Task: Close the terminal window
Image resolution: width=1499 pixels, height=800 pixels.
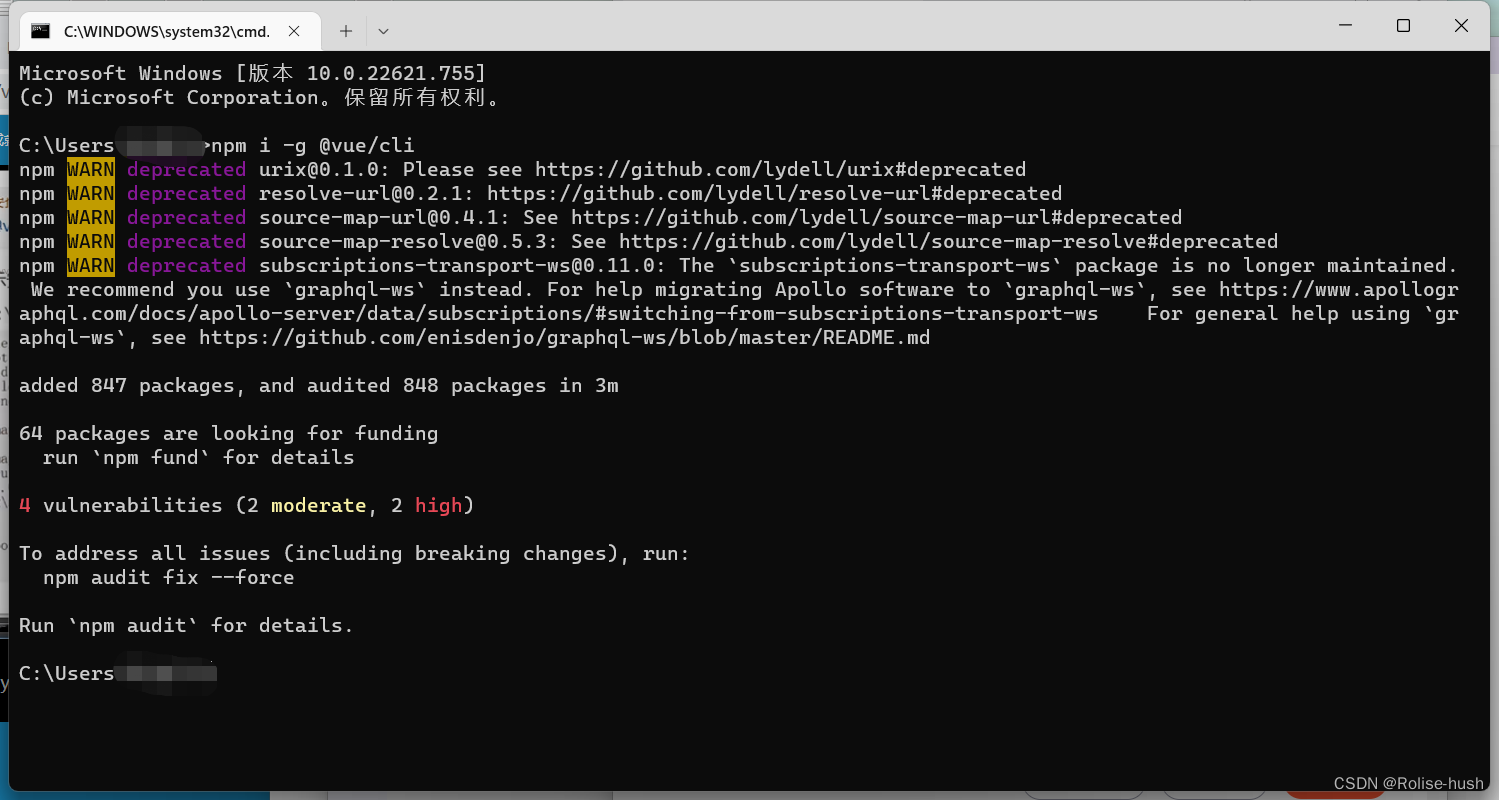Action: coord(1461,26)
